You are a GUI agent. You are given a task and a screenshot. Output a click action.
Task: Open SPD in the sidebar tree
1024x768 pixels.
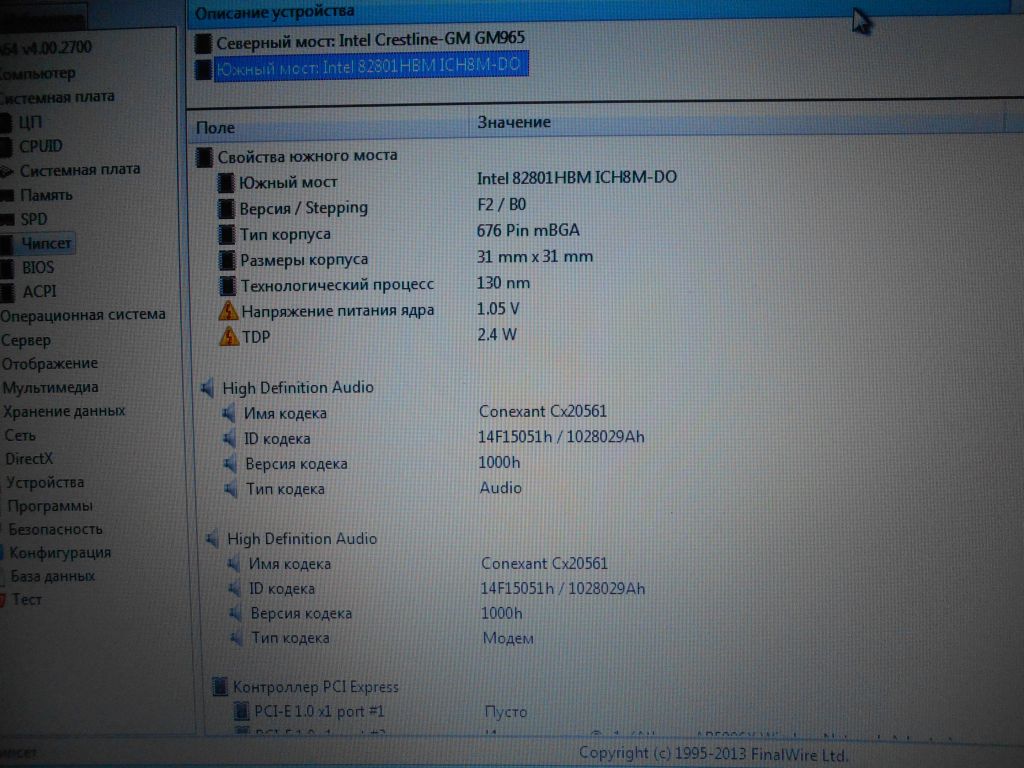(x=33, y=219)
